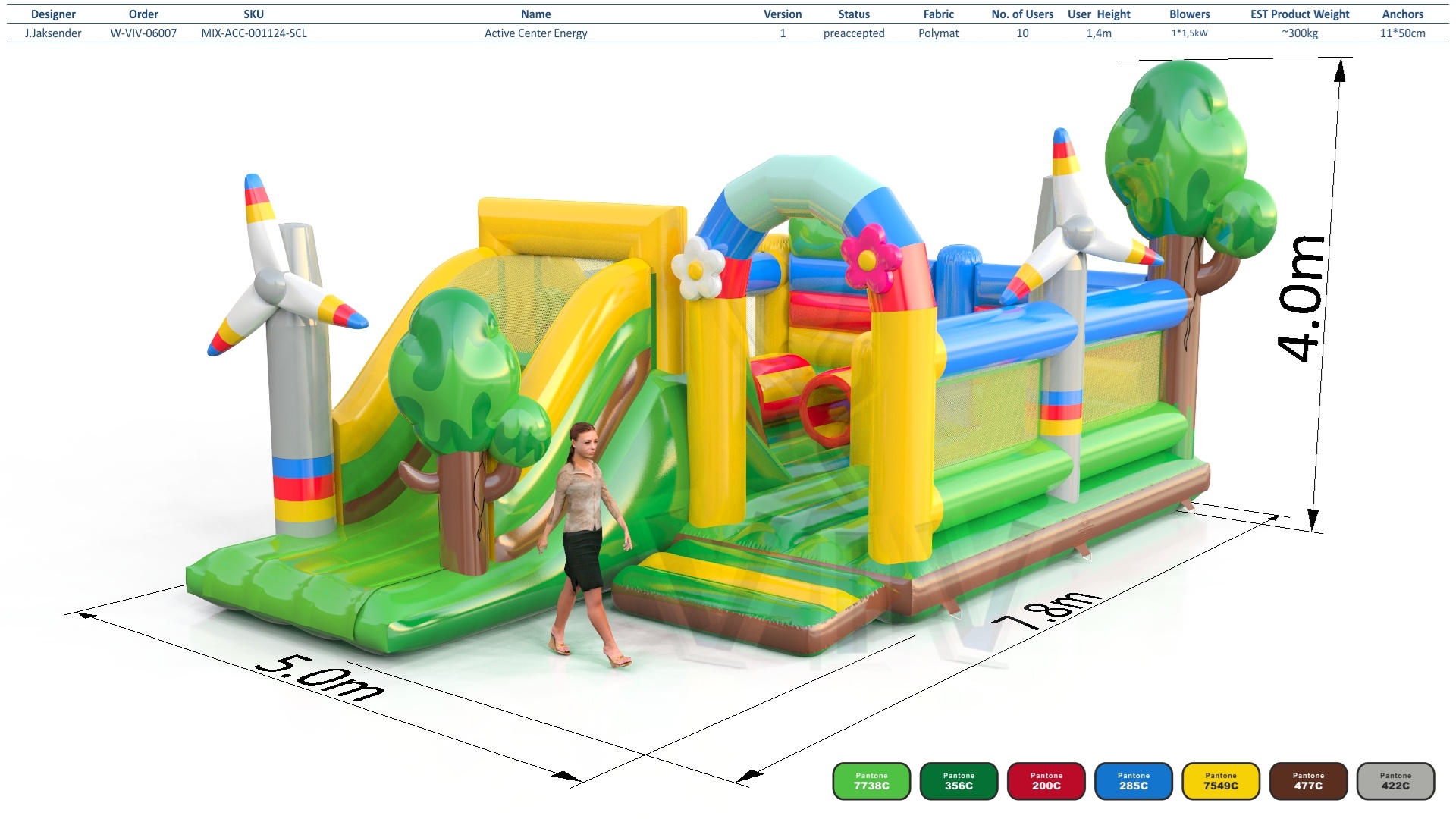
Task: Pick the Pantone 422C gray swatch
Action: click(1395, 781)
